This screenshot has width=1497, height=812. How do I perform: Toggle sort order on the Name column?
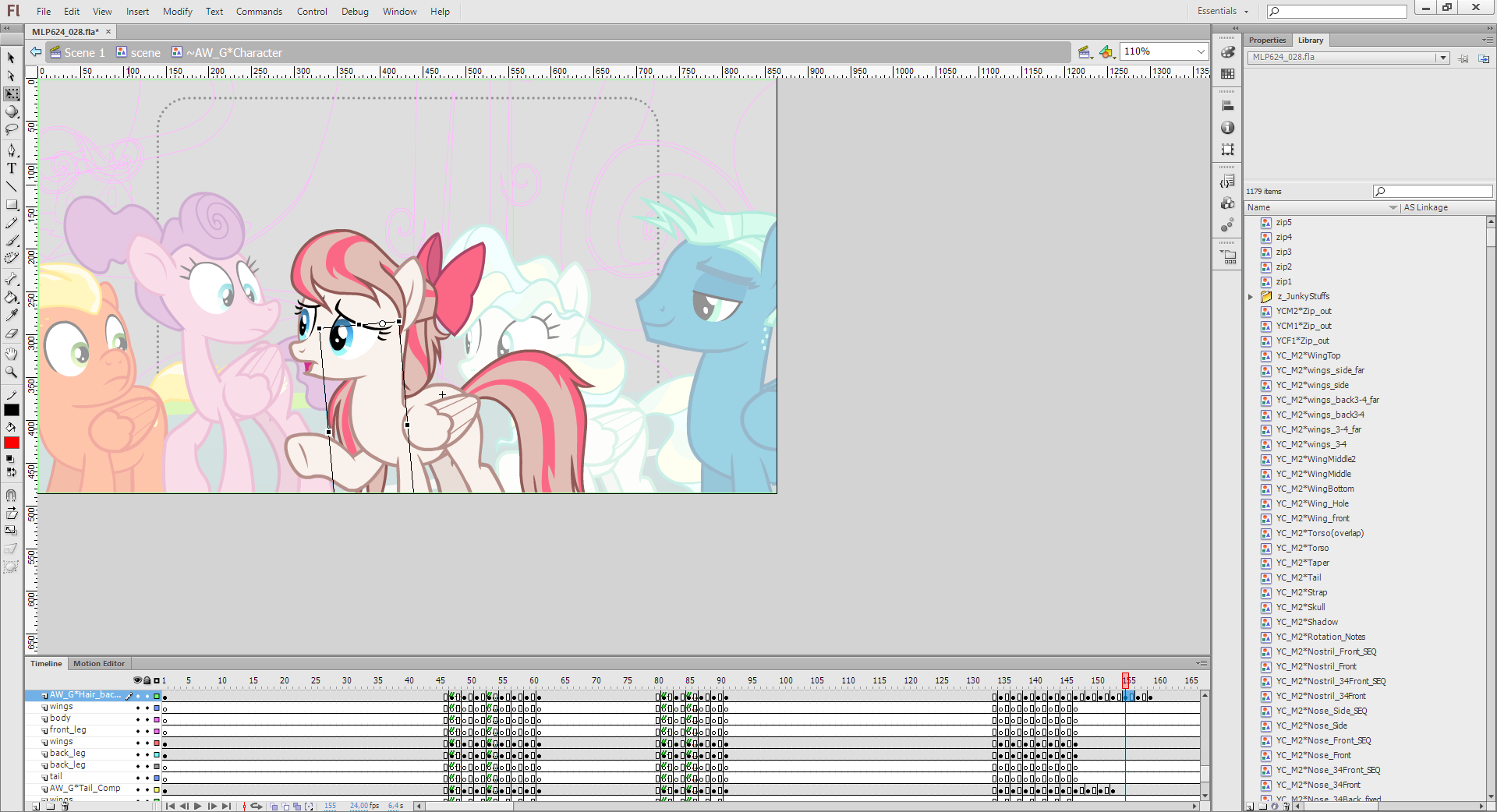pyautogui.click(x=1322, y=207)
